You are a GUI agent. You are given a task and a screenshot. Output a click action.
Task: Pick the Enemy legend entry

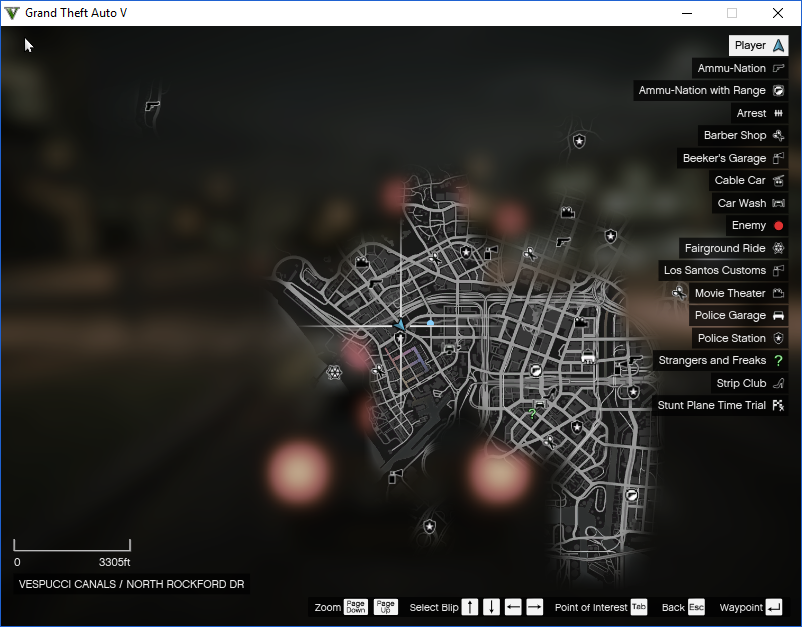(757, 226)
